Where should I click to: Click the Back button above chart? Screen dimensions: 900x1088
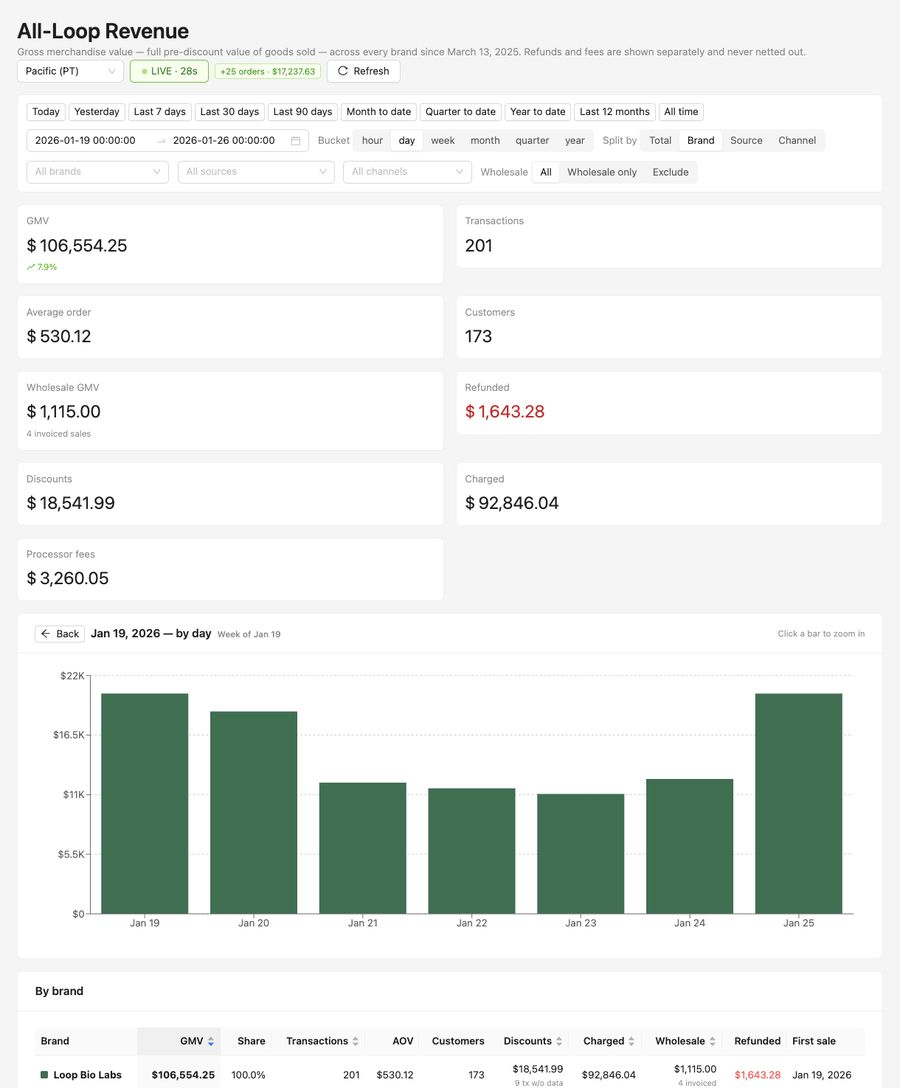click(x=60, y=634)
